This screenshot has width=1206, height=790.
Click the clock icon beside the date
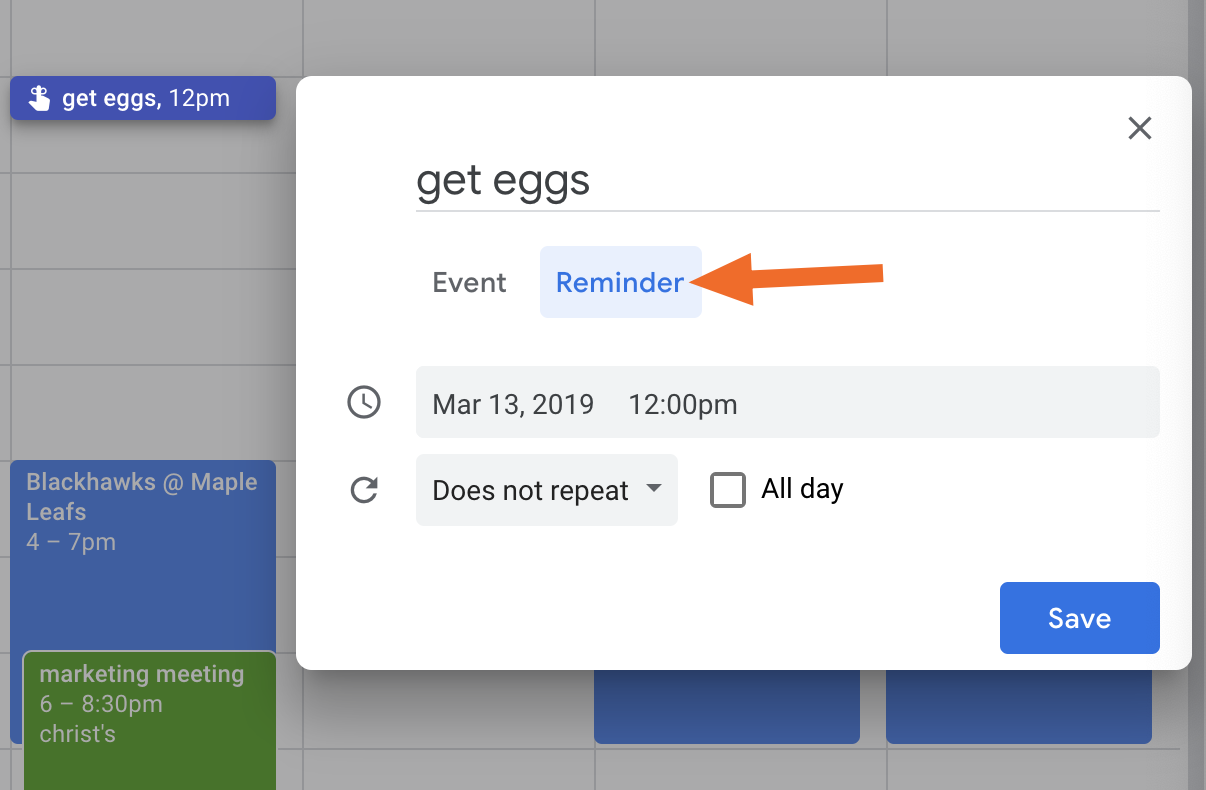click(x=364, y=402)
